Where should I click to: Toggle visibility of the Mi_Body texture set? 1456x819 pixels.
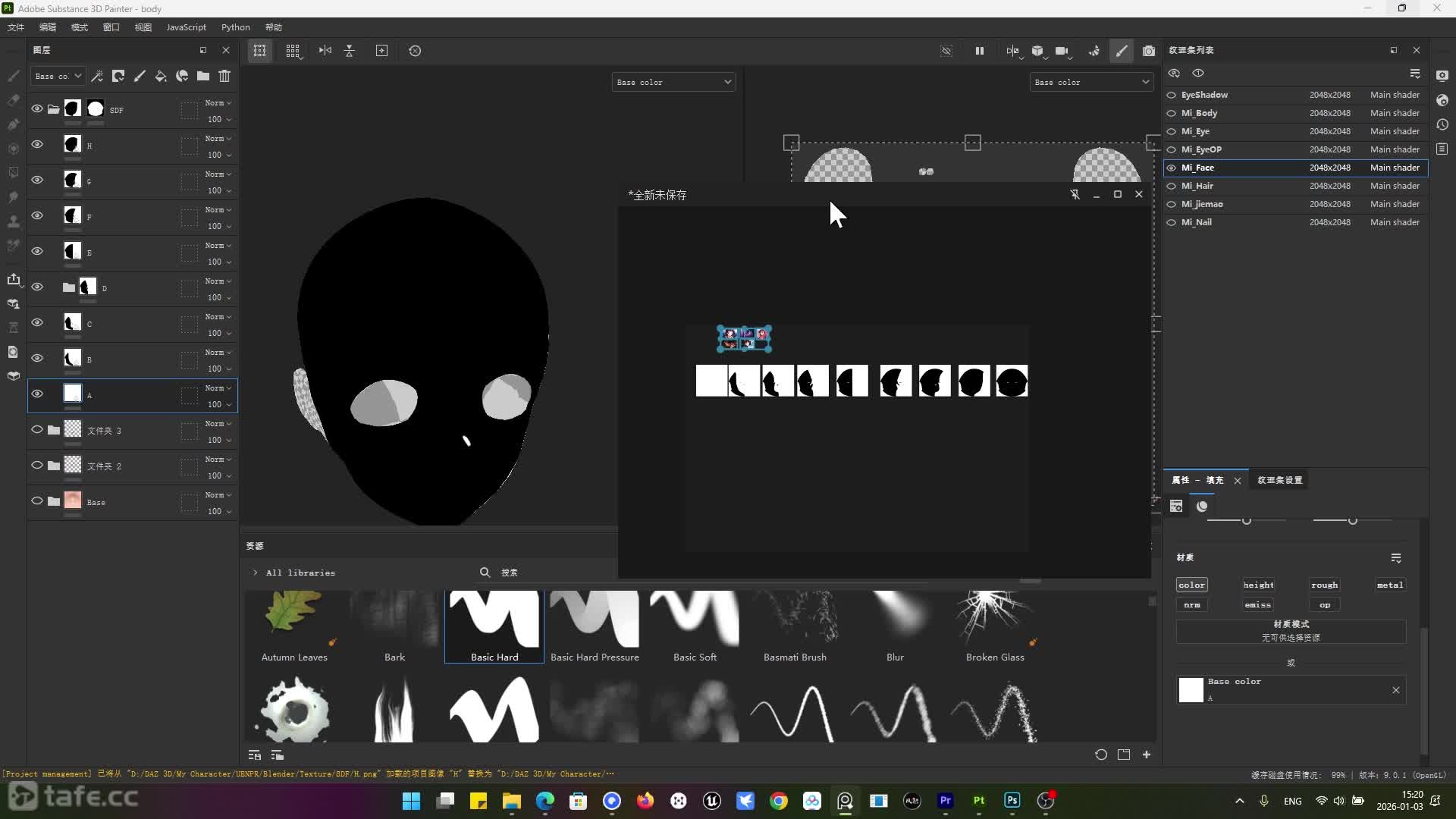1172,113
